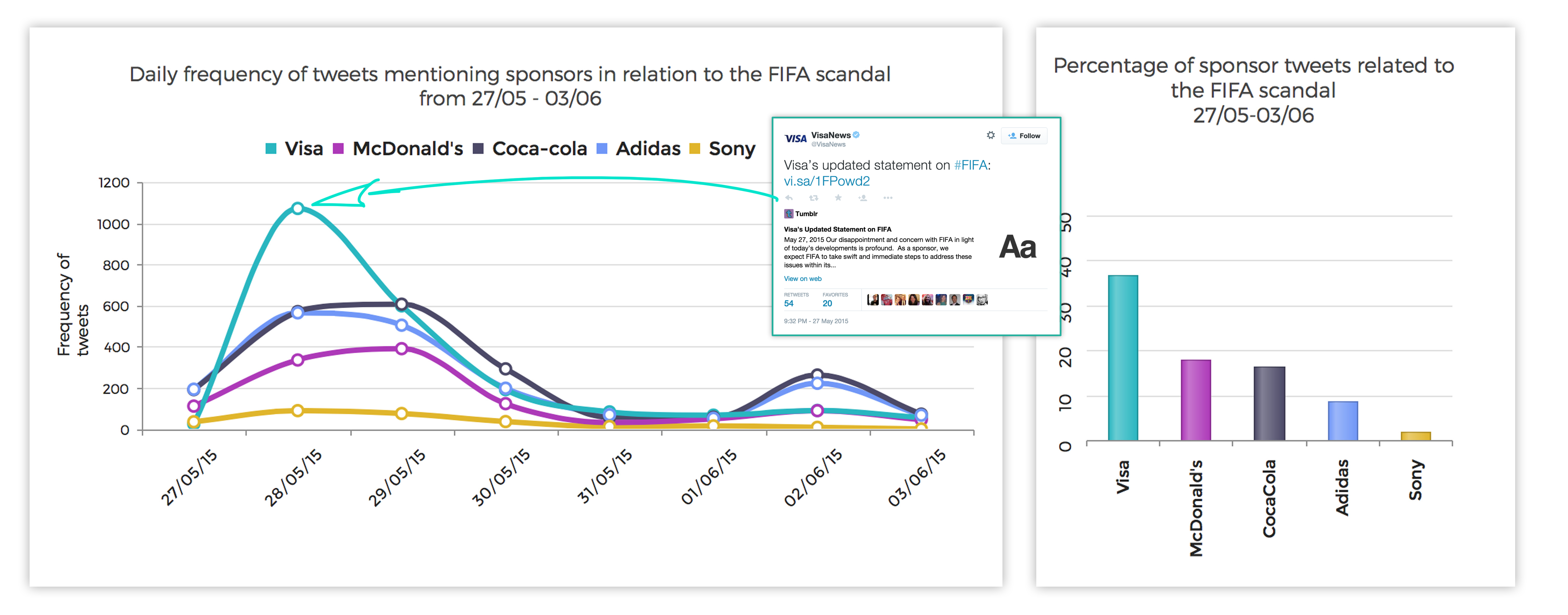Click the Follow button
Image resolution: width=1568 pixels, height=615 pixels.
[1024, 136]
